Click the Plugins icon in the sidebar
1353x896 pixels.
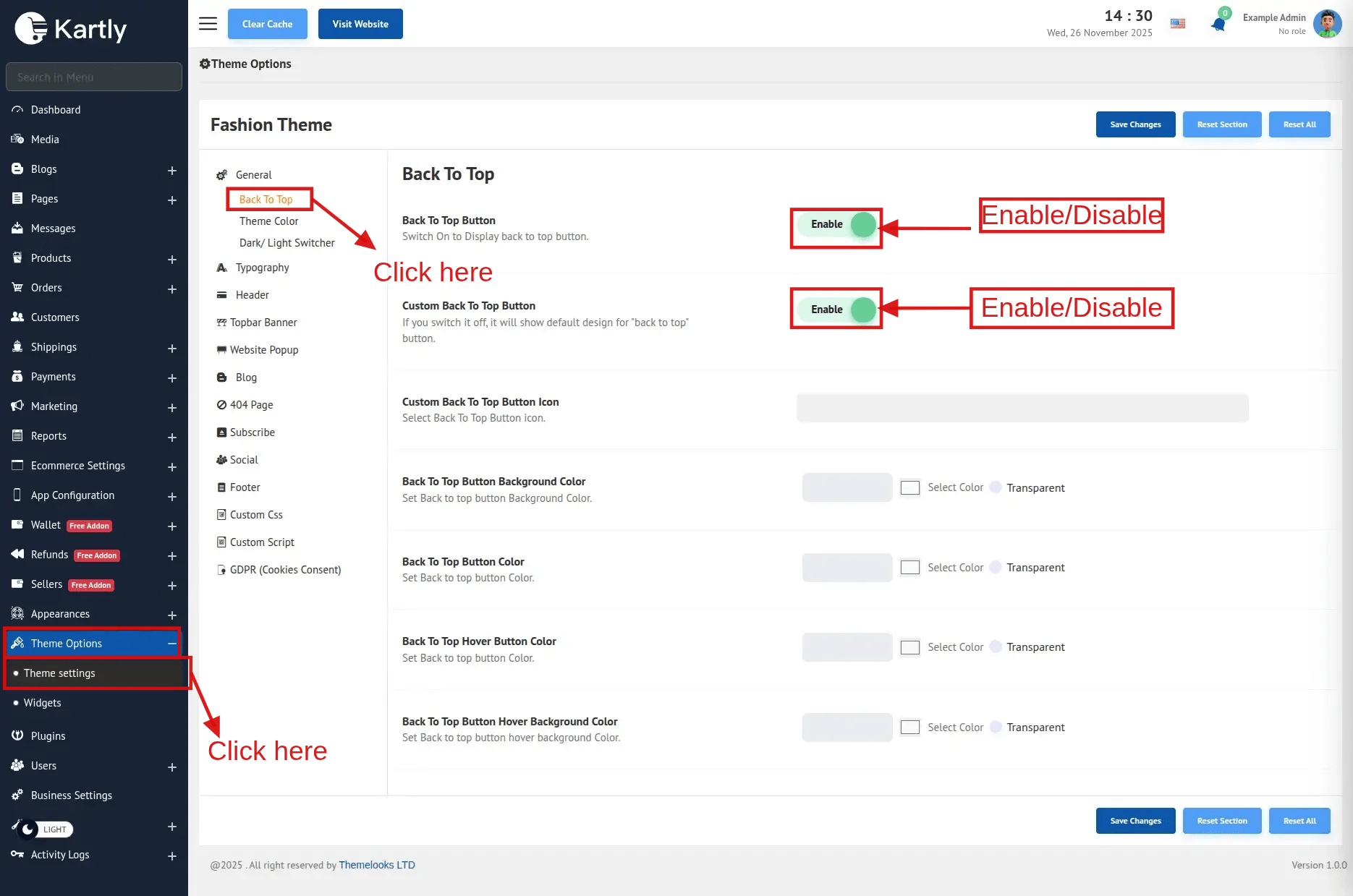[x=17, y=735]
